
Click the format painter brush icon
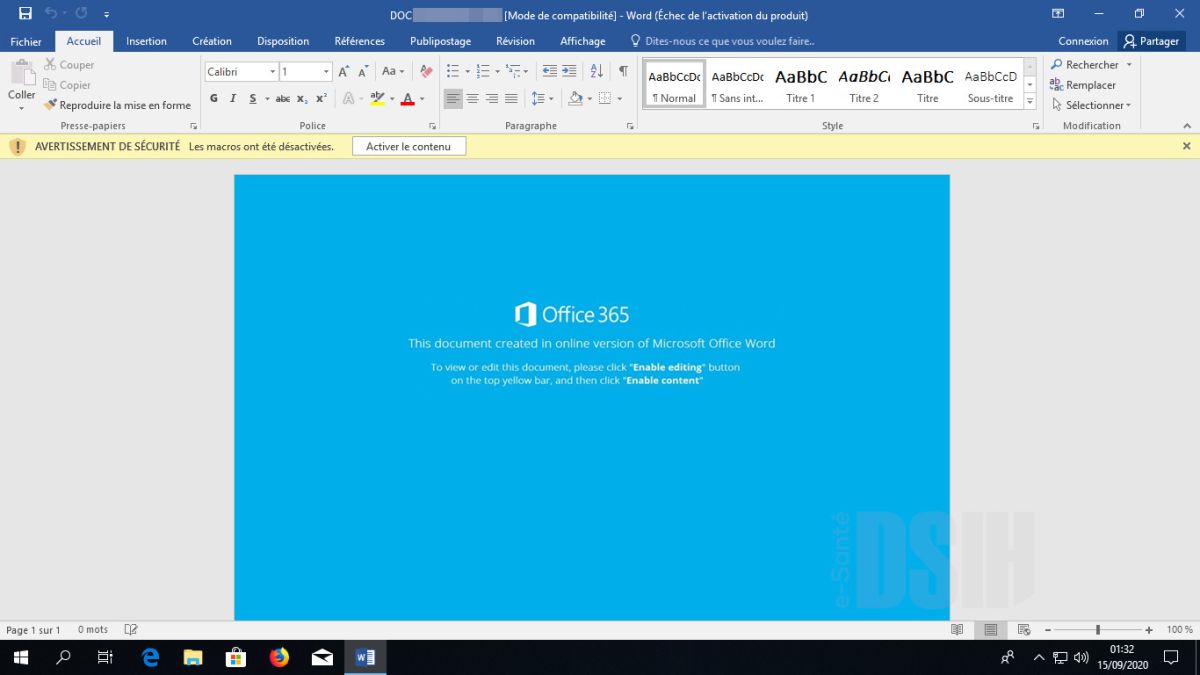click(x=50, y=105)
